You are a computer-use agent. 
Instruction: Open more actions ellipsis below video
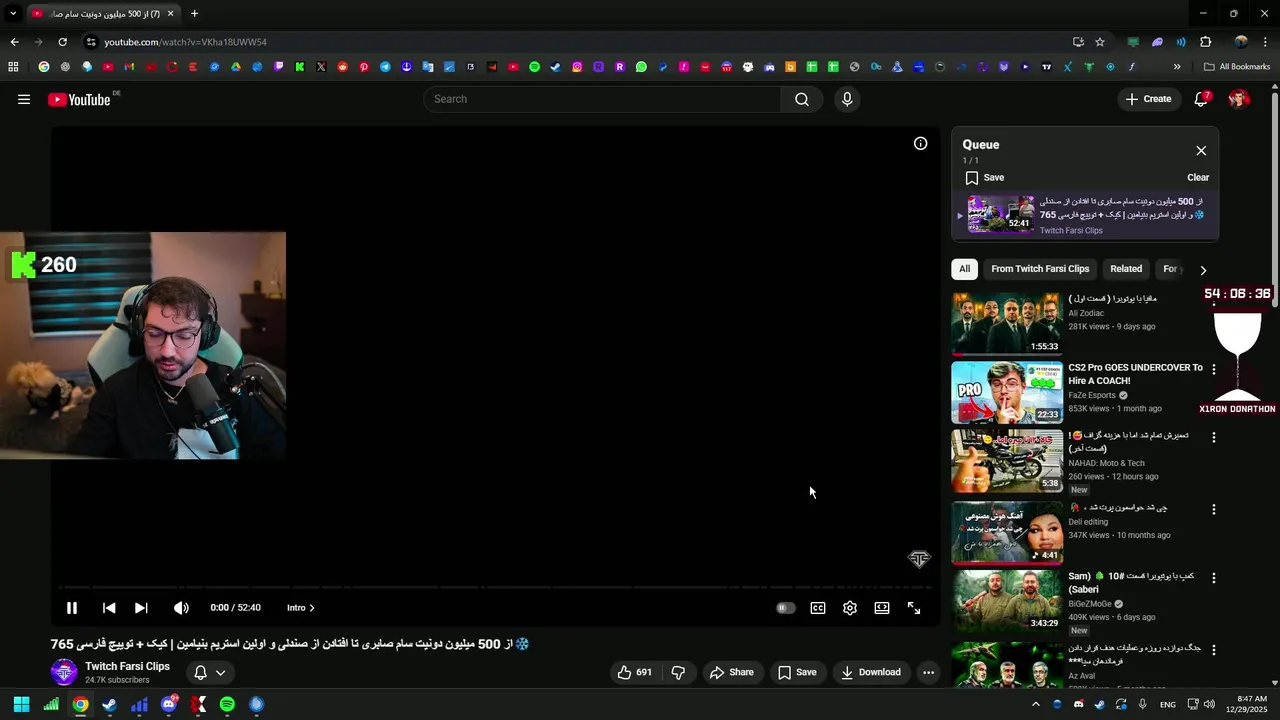928,672
